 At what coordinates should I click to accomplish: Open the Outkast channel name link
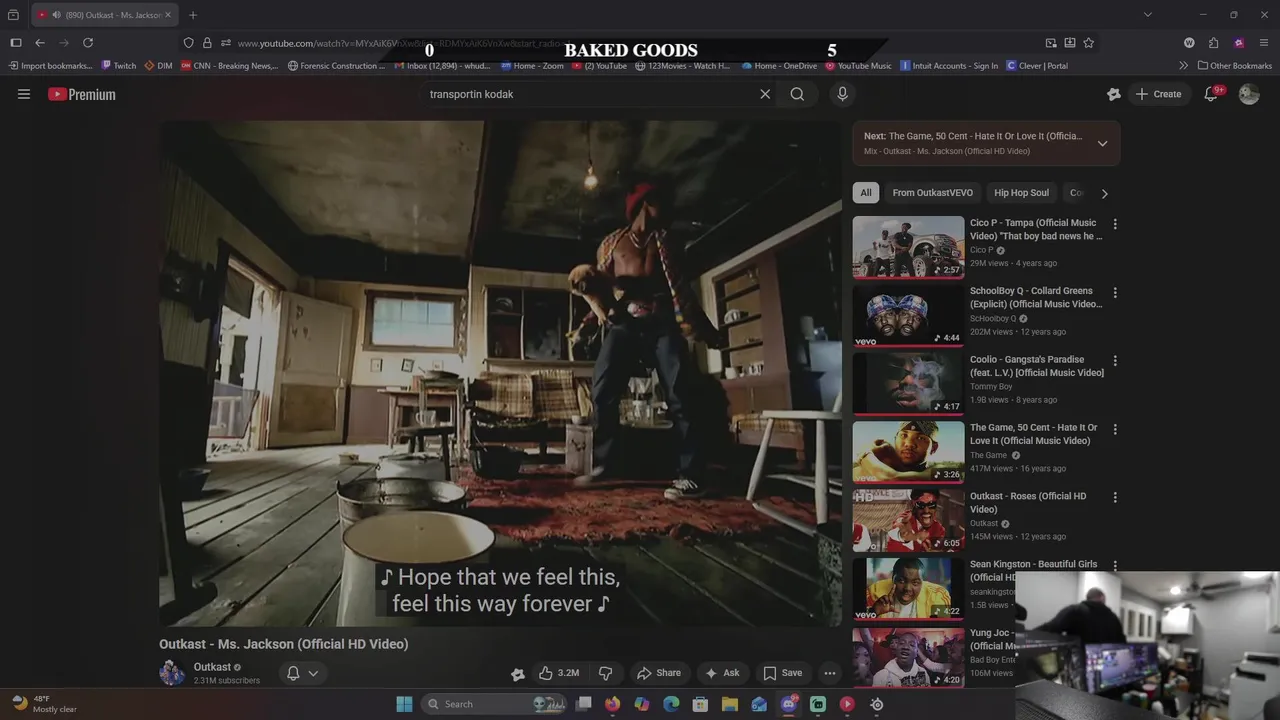pos(212,667)
